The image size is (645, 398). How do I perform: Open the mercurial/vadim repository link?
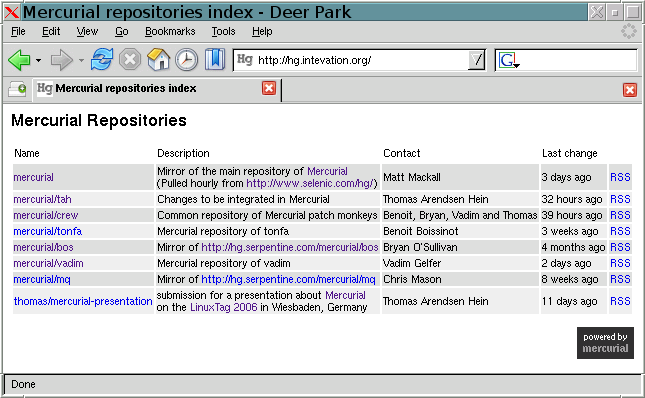(48, 264)
